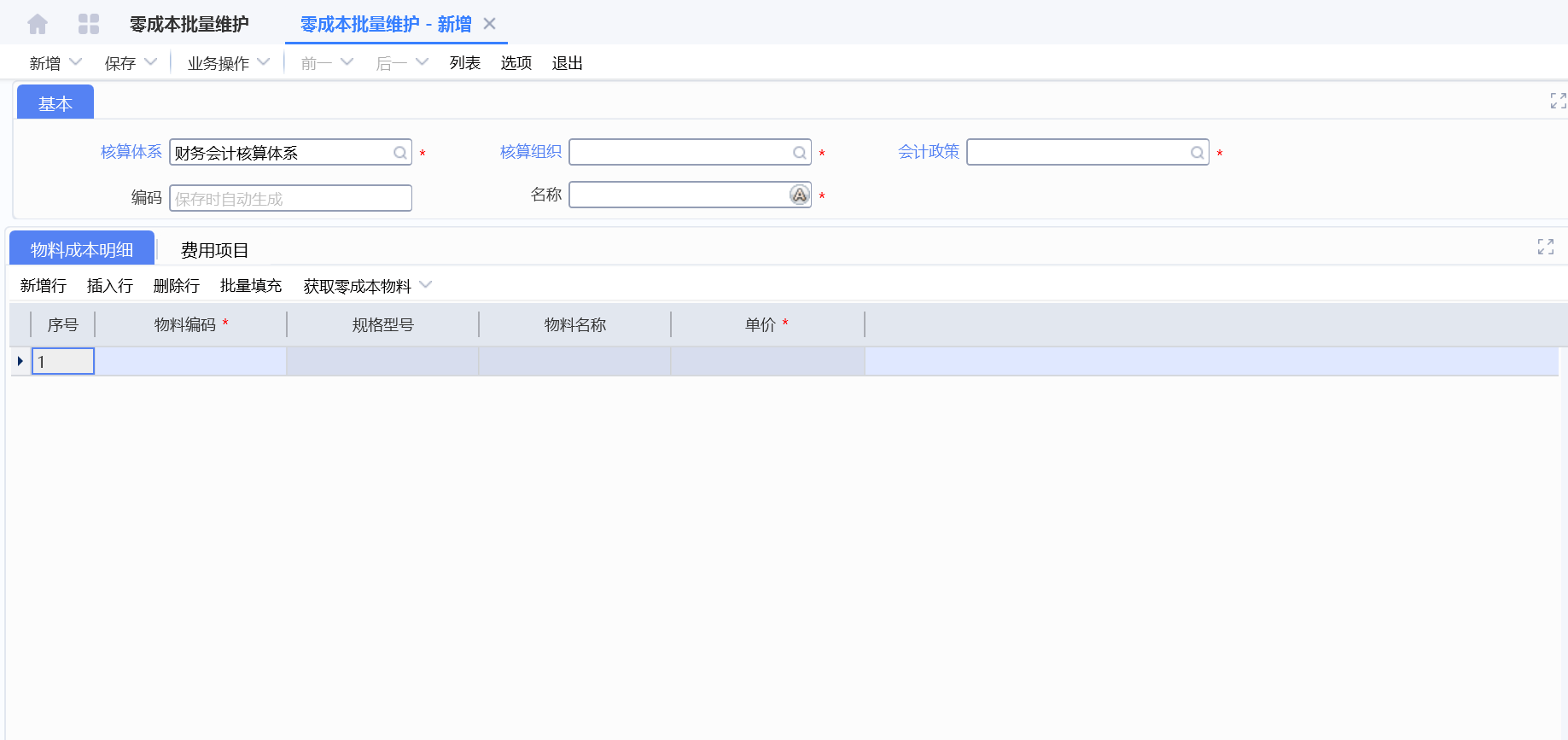Screen dimensions: 1568x740
Task: Follow the 会计政策 label link
Action: click(x=929, y=152)
